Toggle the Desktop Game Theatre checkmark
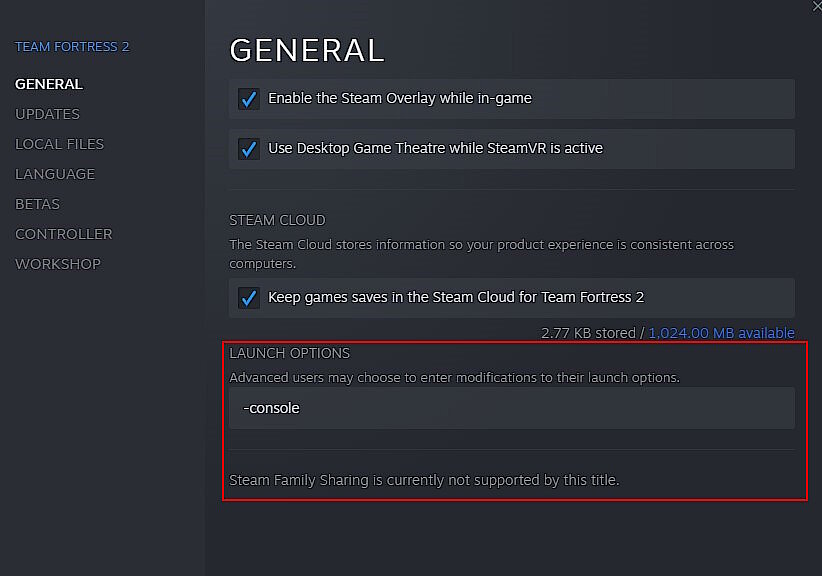Screen dimensions: 822x576 point(249,148)
